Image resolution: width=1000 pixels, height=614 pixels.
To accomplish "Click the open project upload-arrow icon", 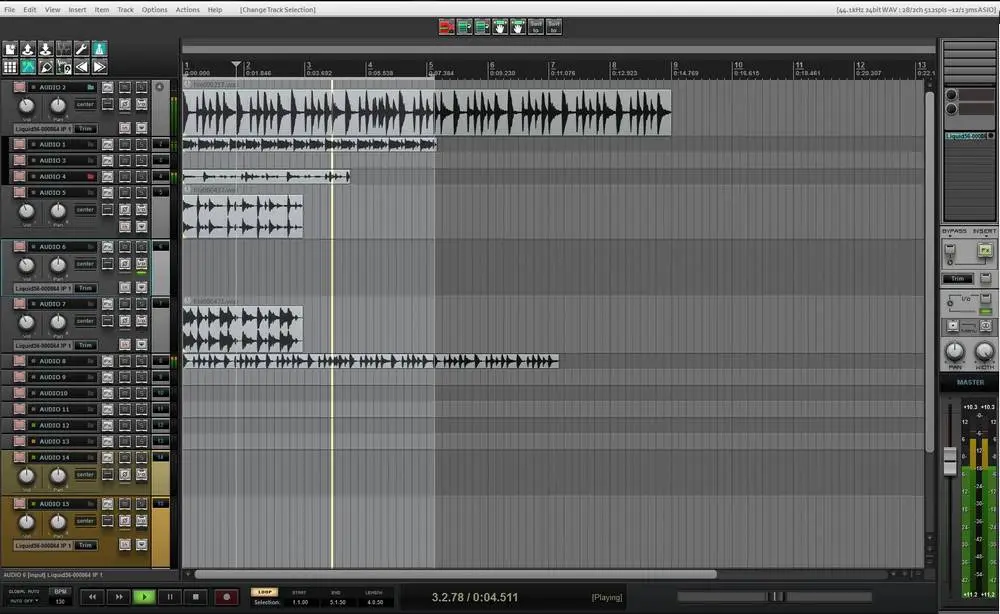I will 28,49.
